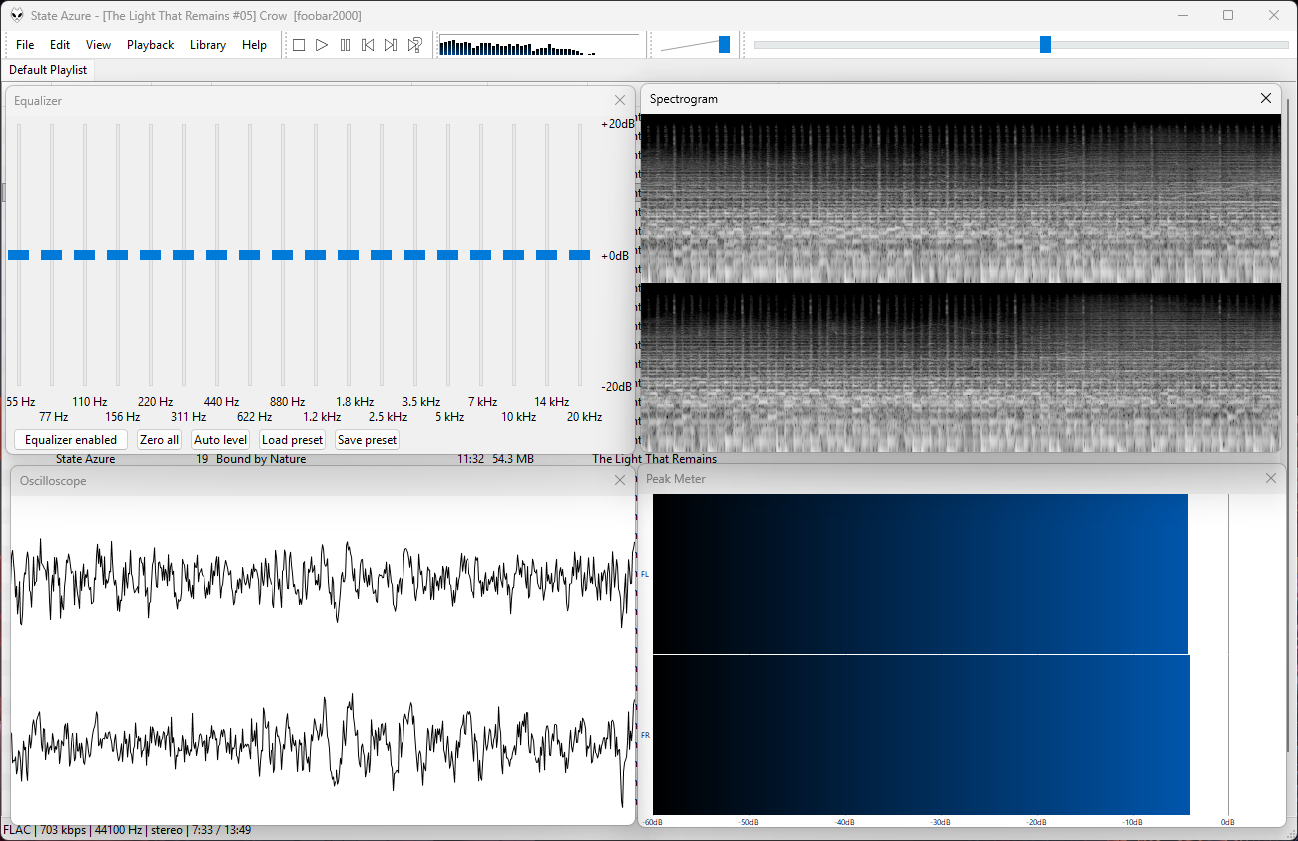Open the Load preset dialog

(x=292, y=440)
